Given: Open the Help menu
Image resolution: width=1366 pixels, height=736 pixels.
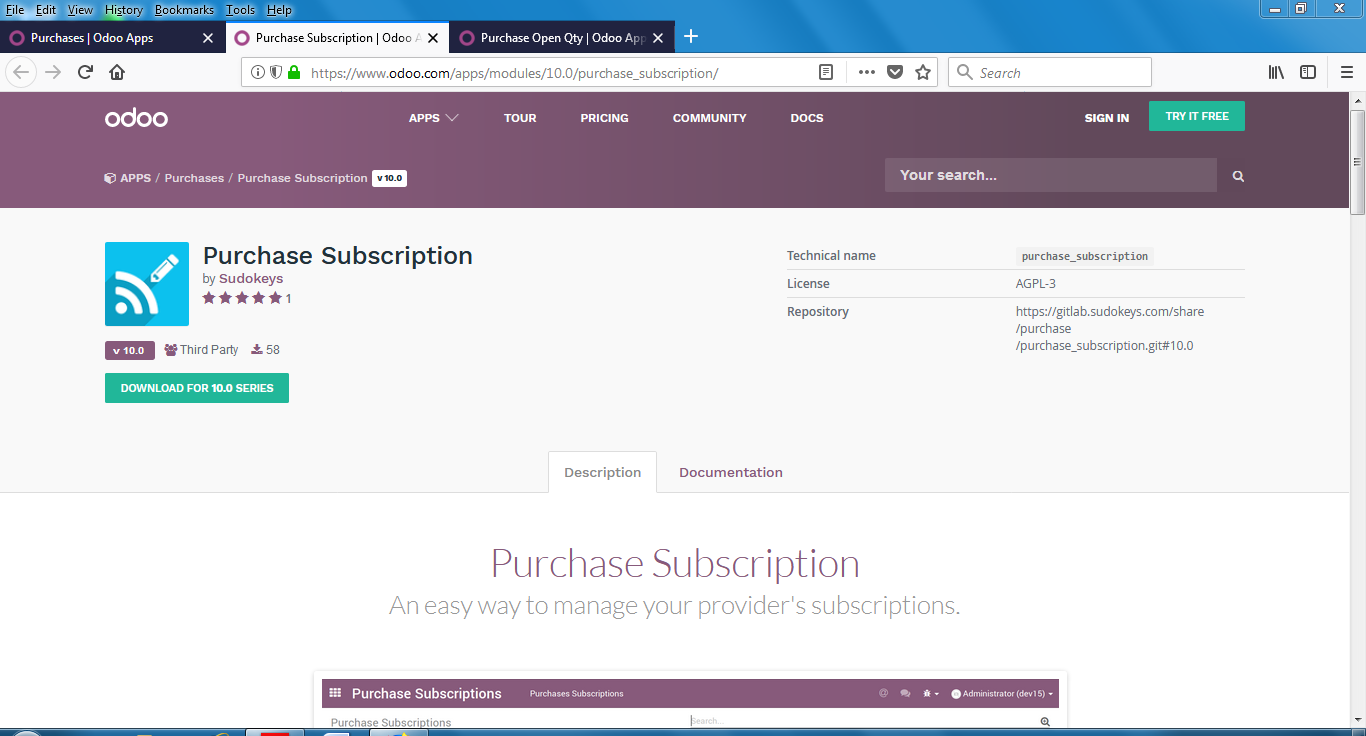Looking at the screenshot, I should coord(279,10).
